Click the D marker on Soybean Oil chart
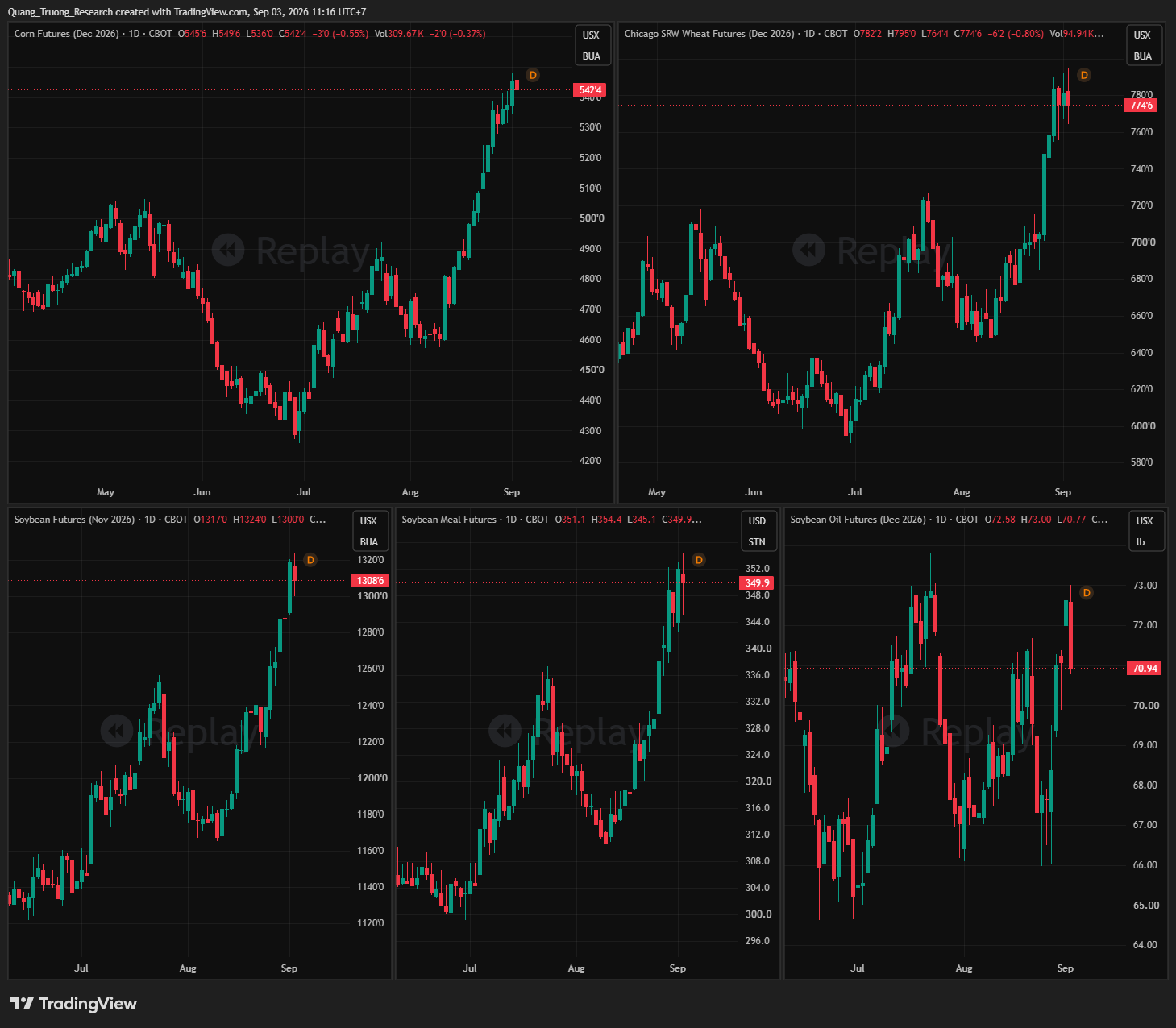The height and width of the screenshot is (1028, 1176). (x=1087, y=593)
